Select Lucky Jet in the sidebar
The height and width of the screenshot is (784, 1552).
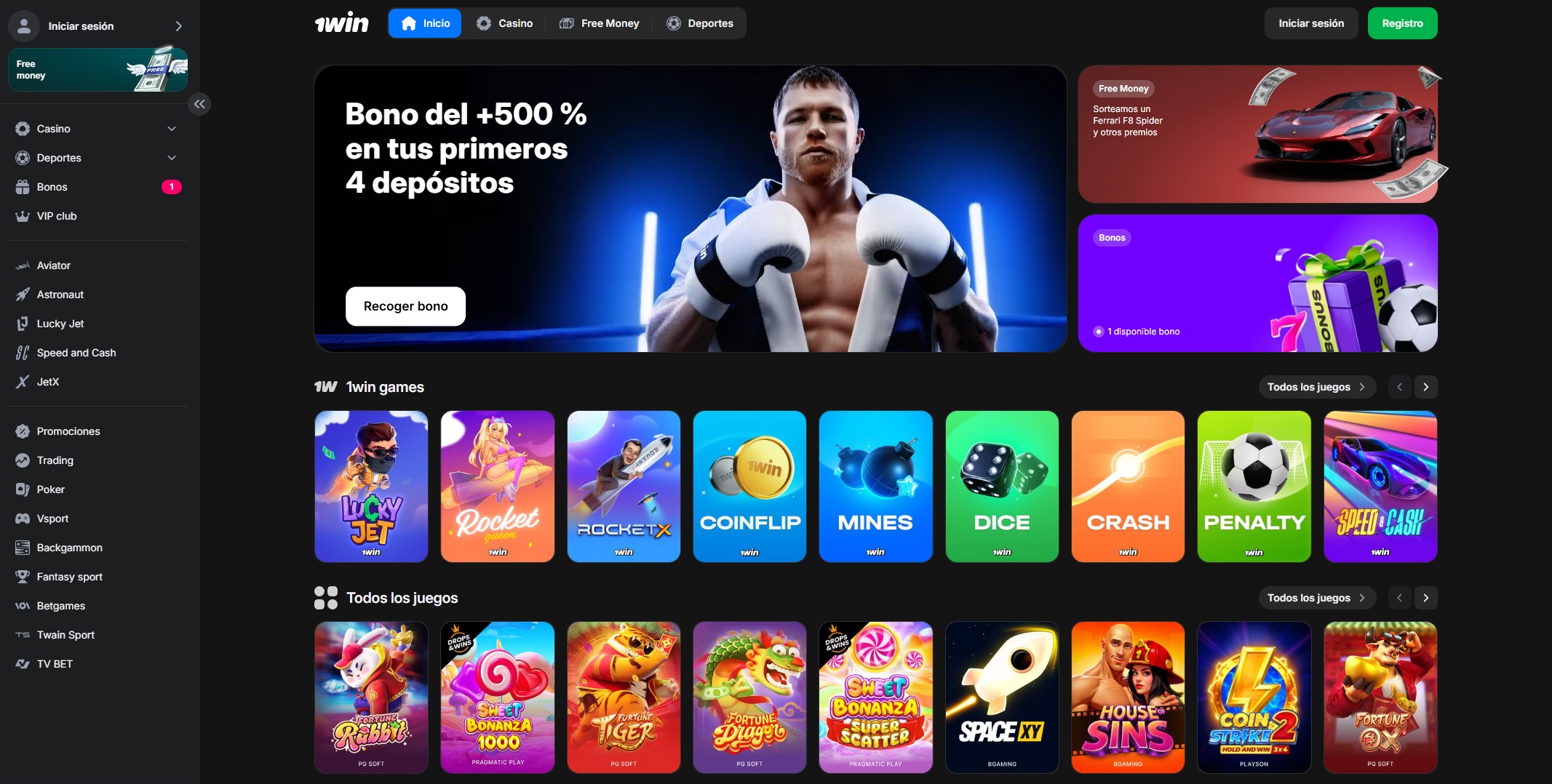pos(98,324)
